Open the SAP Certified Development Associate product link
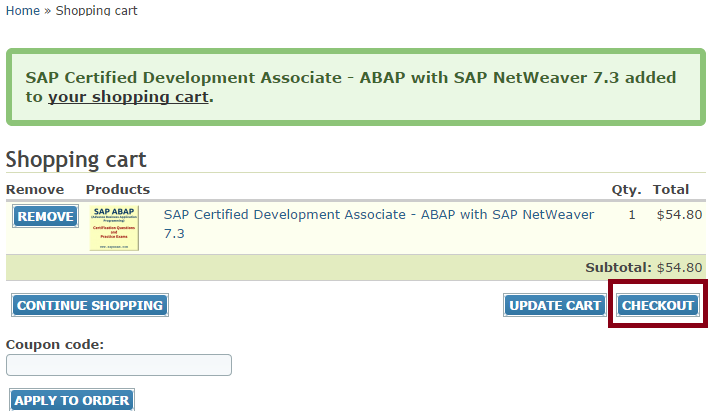The height and width of the screenshot is (420, 712). 379,224
